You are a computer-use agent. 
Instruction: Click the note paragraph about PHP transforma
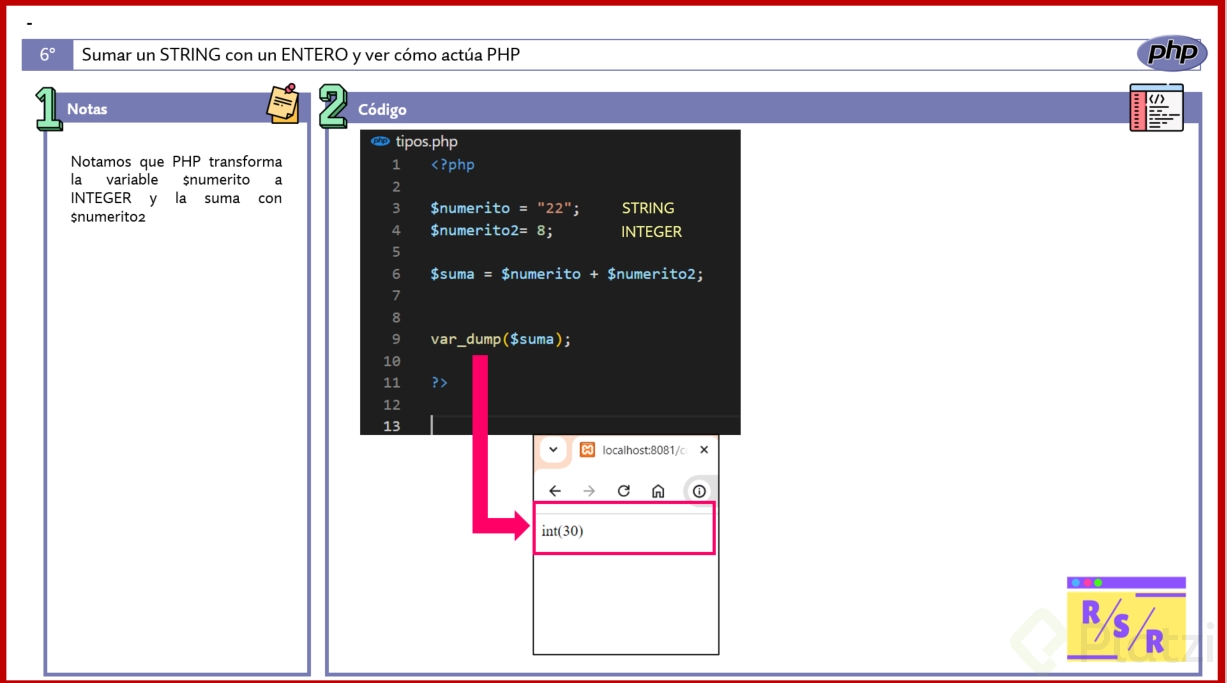click(176, 188)
